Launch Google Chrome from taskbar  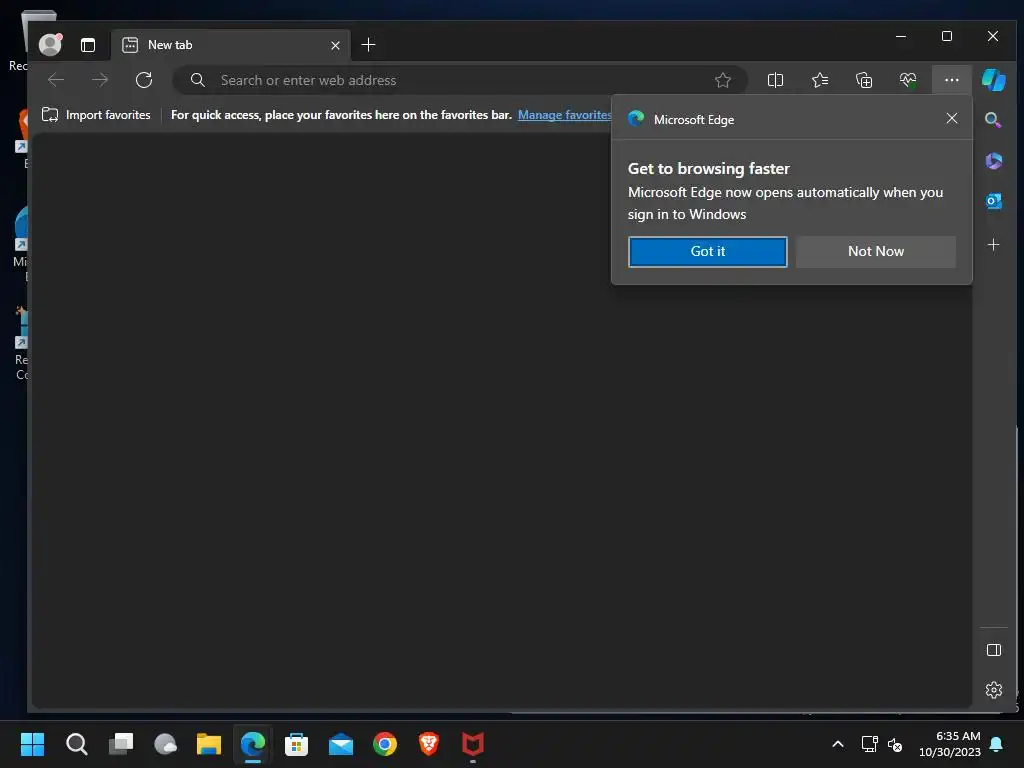coord(385,744)
